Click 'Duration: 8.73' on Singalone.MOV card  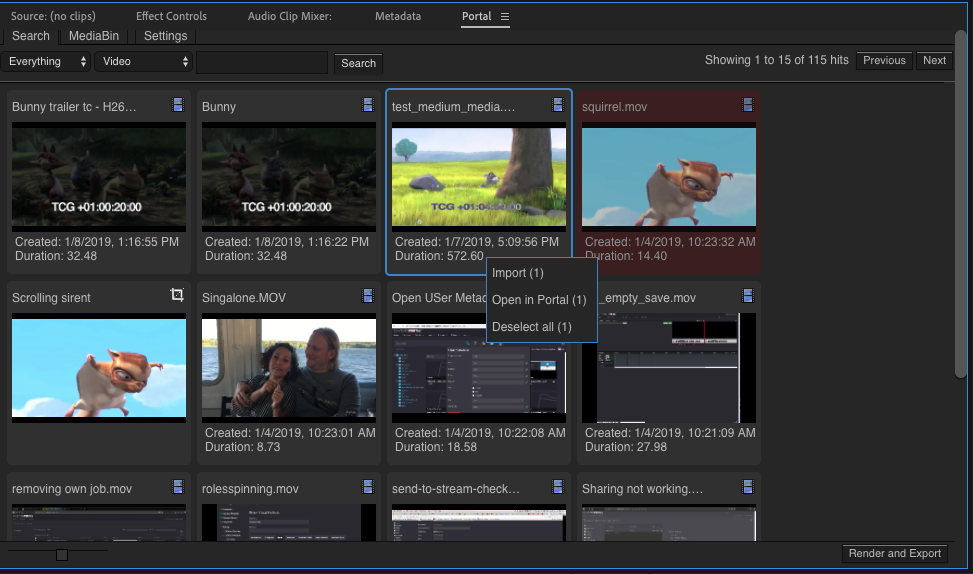click(x=243, y=447)
